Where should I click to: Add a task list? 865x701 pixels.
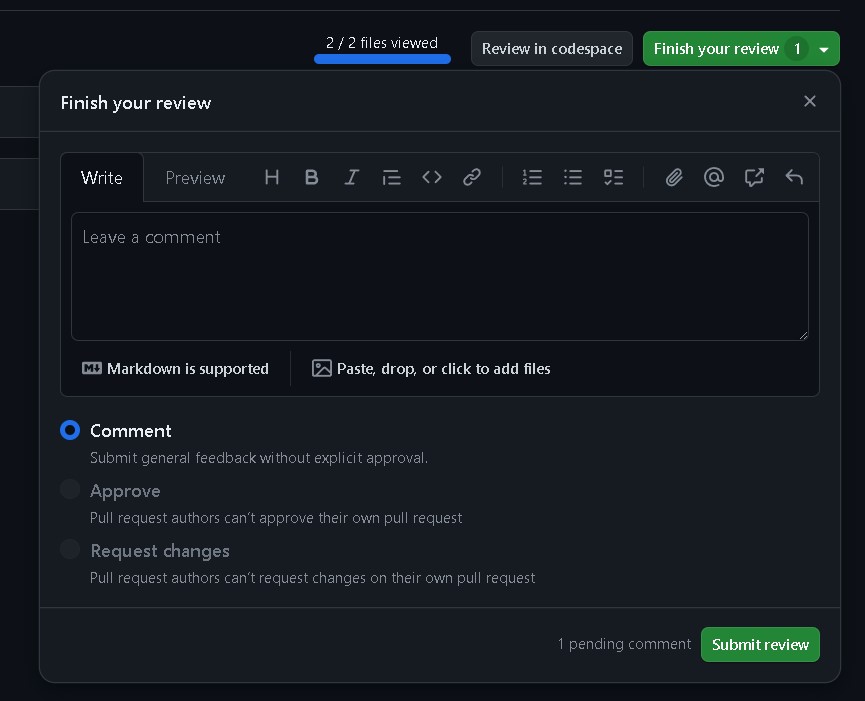[x=613, y=177]
